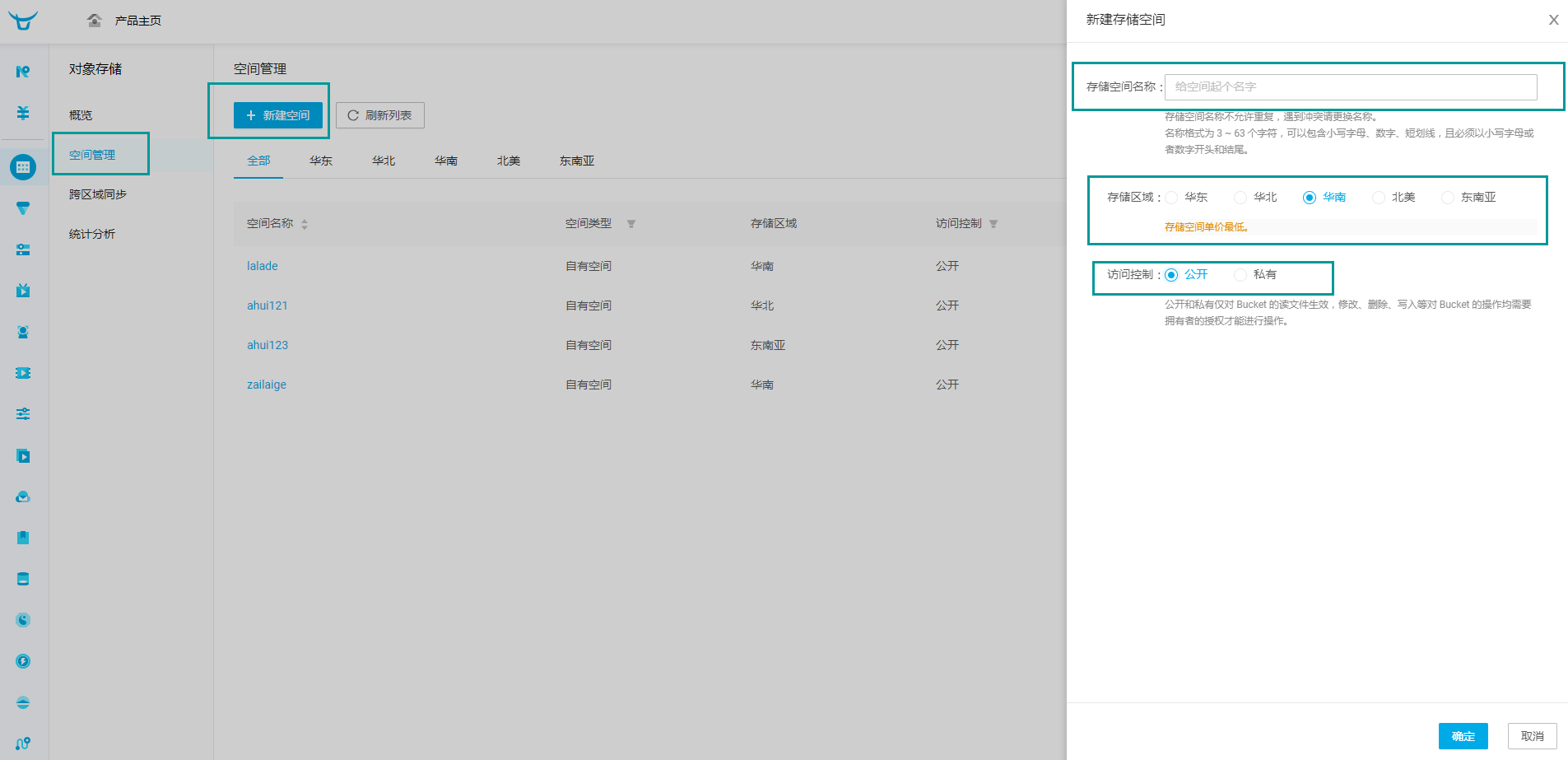
Task: Click the 存储空间名称 input field
Action: [1350, 86]
